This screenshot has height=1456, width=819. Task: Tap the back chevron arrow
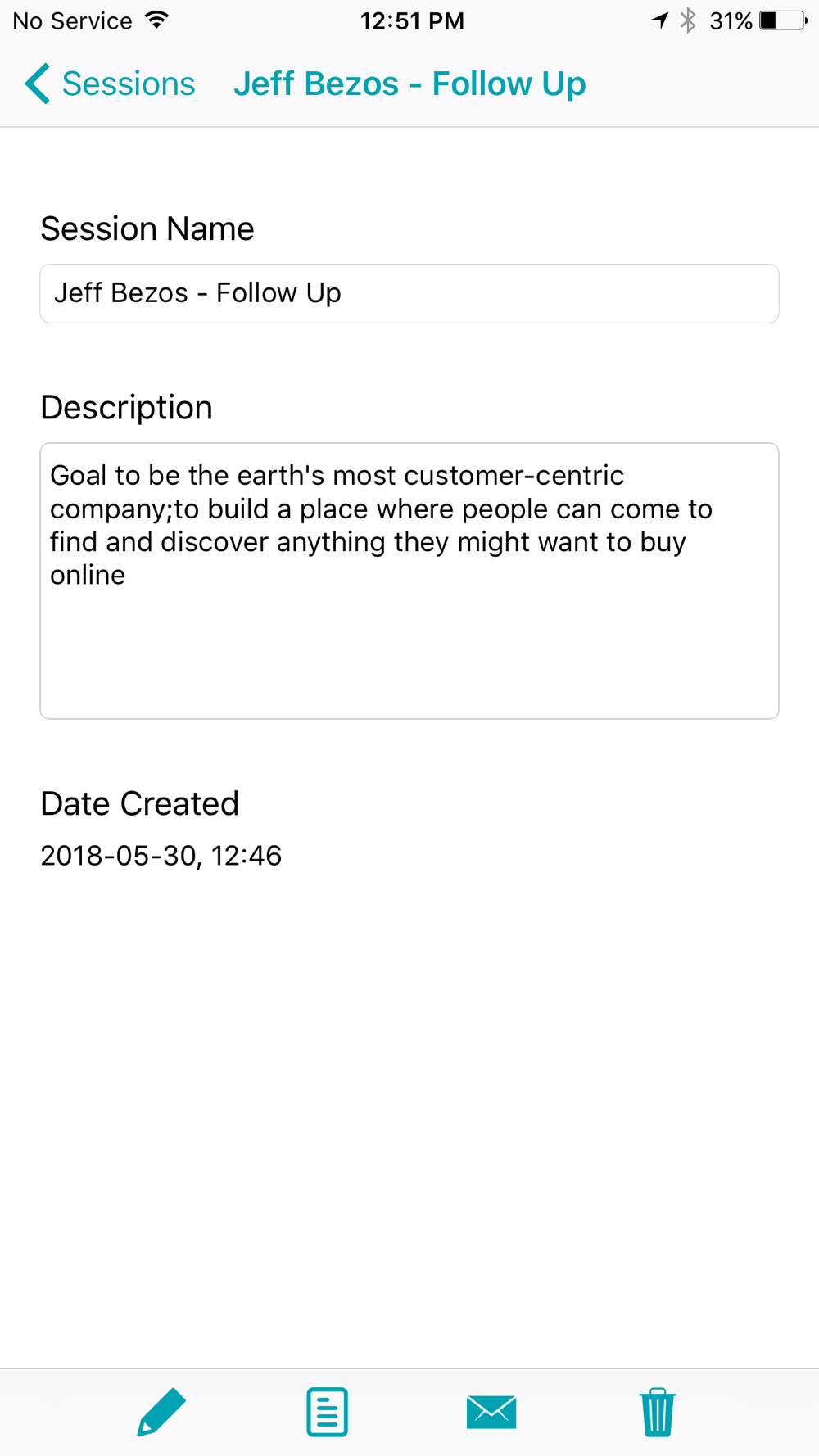click(x=38, y=84)
